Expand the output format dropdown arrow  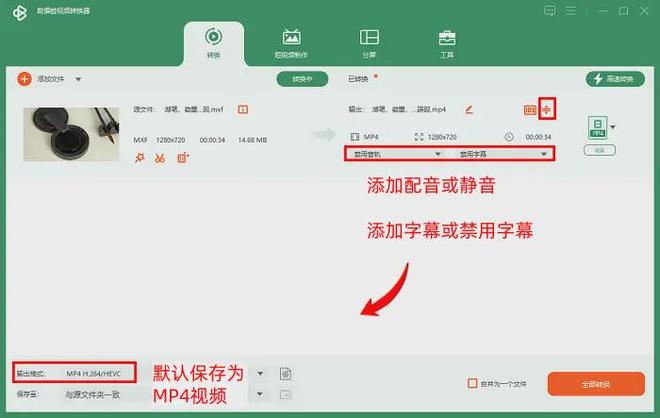click(x=260, y=373)
